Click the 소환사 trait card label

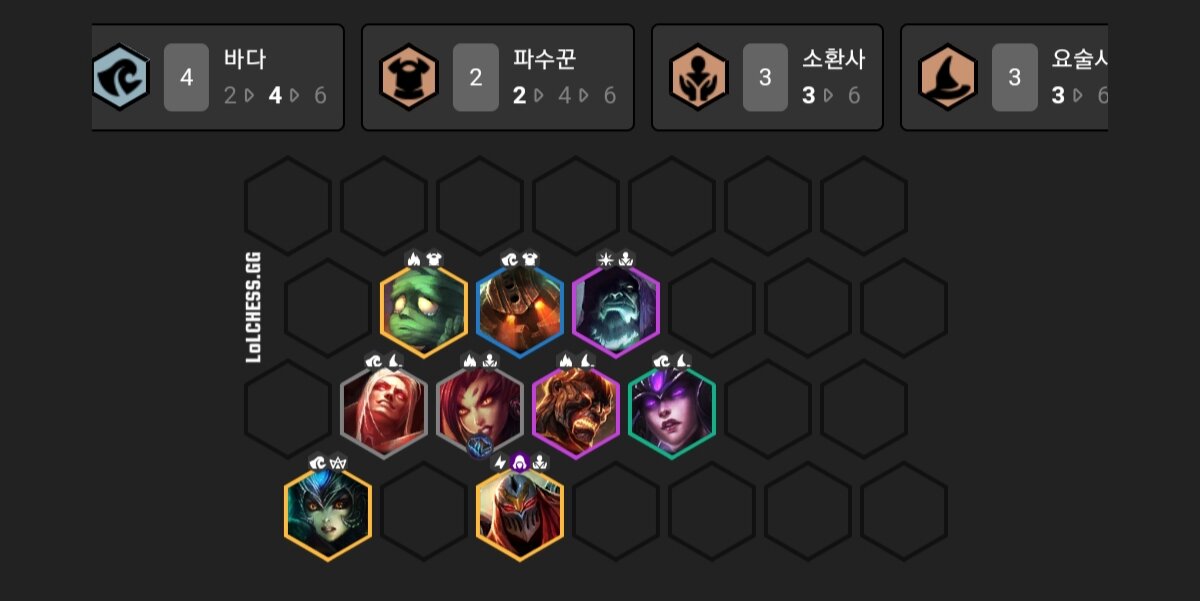pos(833,59)
